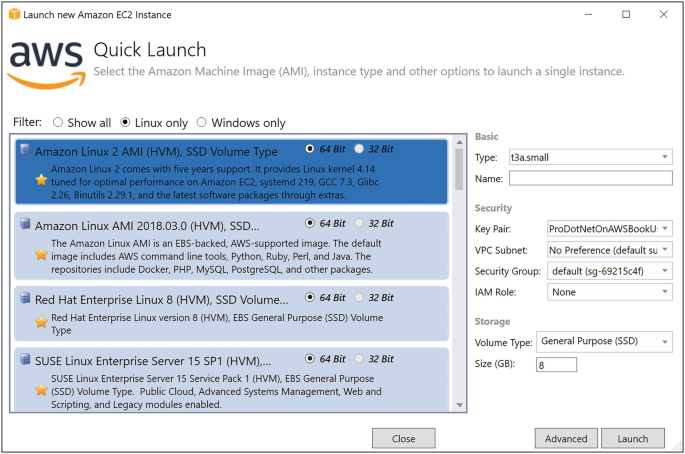The image size is (685, 454).
Task: Click description 'Red Hat Enterprise Linux version 8 (HVM)'
Action: 217,324
